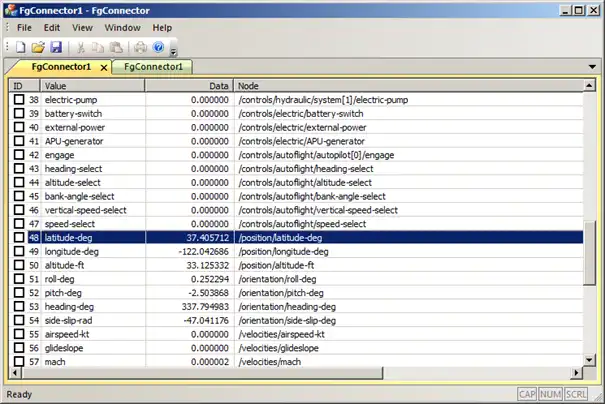Tick the checkbox for 41 APU-generator
The width and height of the screenshot is (605, 404).
[19, 141]
